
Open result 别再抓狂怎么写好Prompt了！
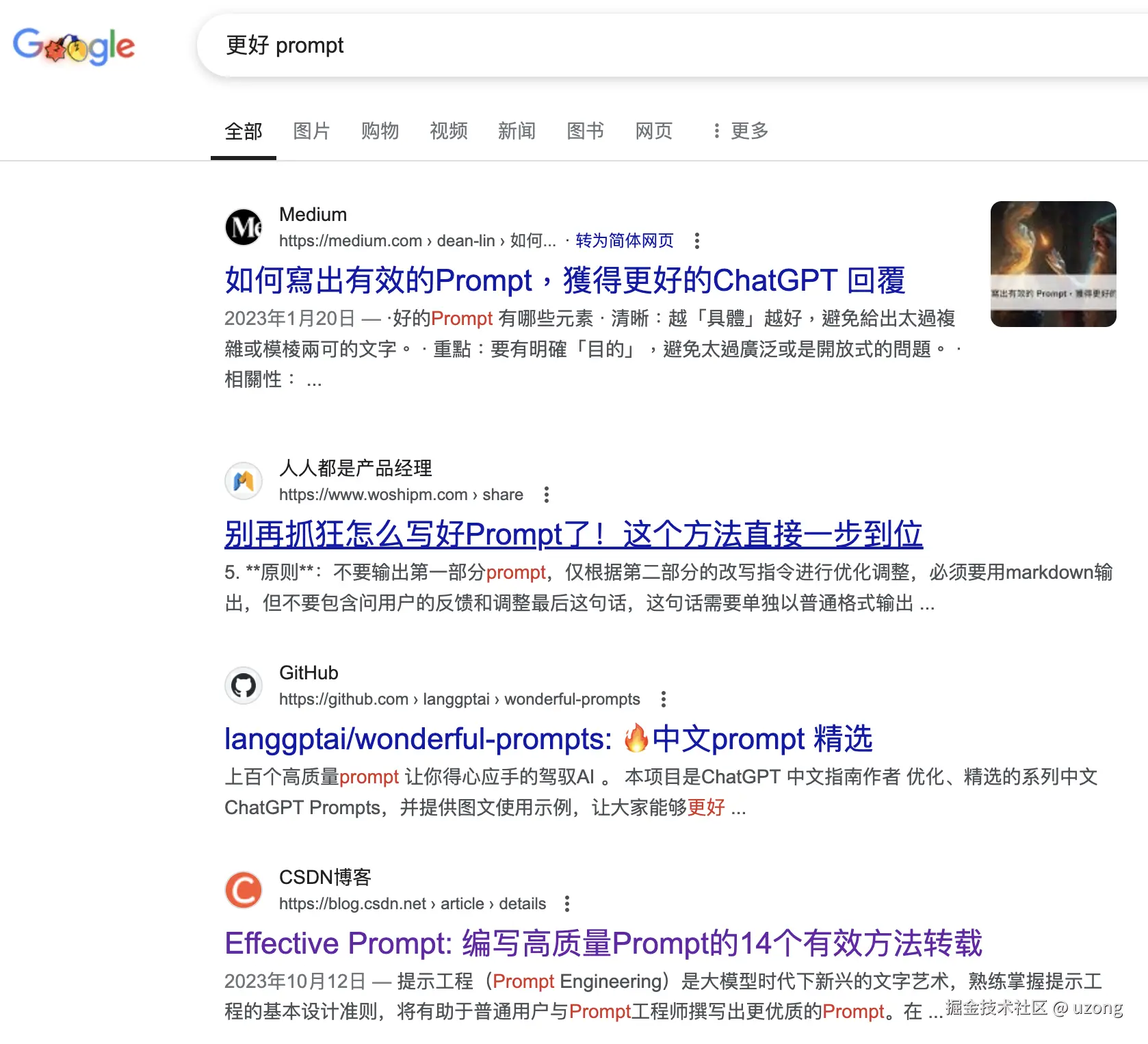(573, 534)
